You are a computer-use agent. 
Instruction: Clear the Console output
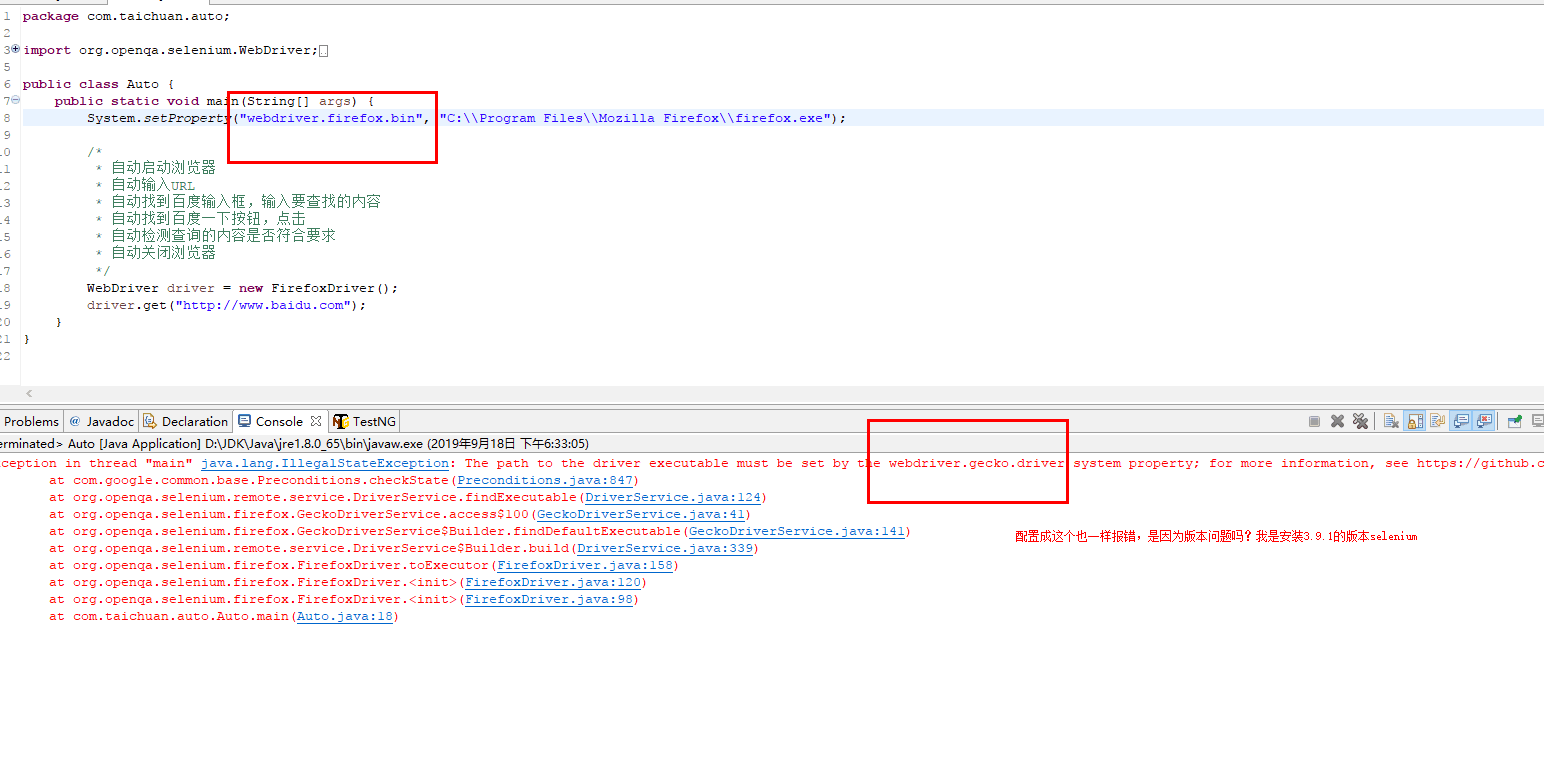click(1390, 421)
